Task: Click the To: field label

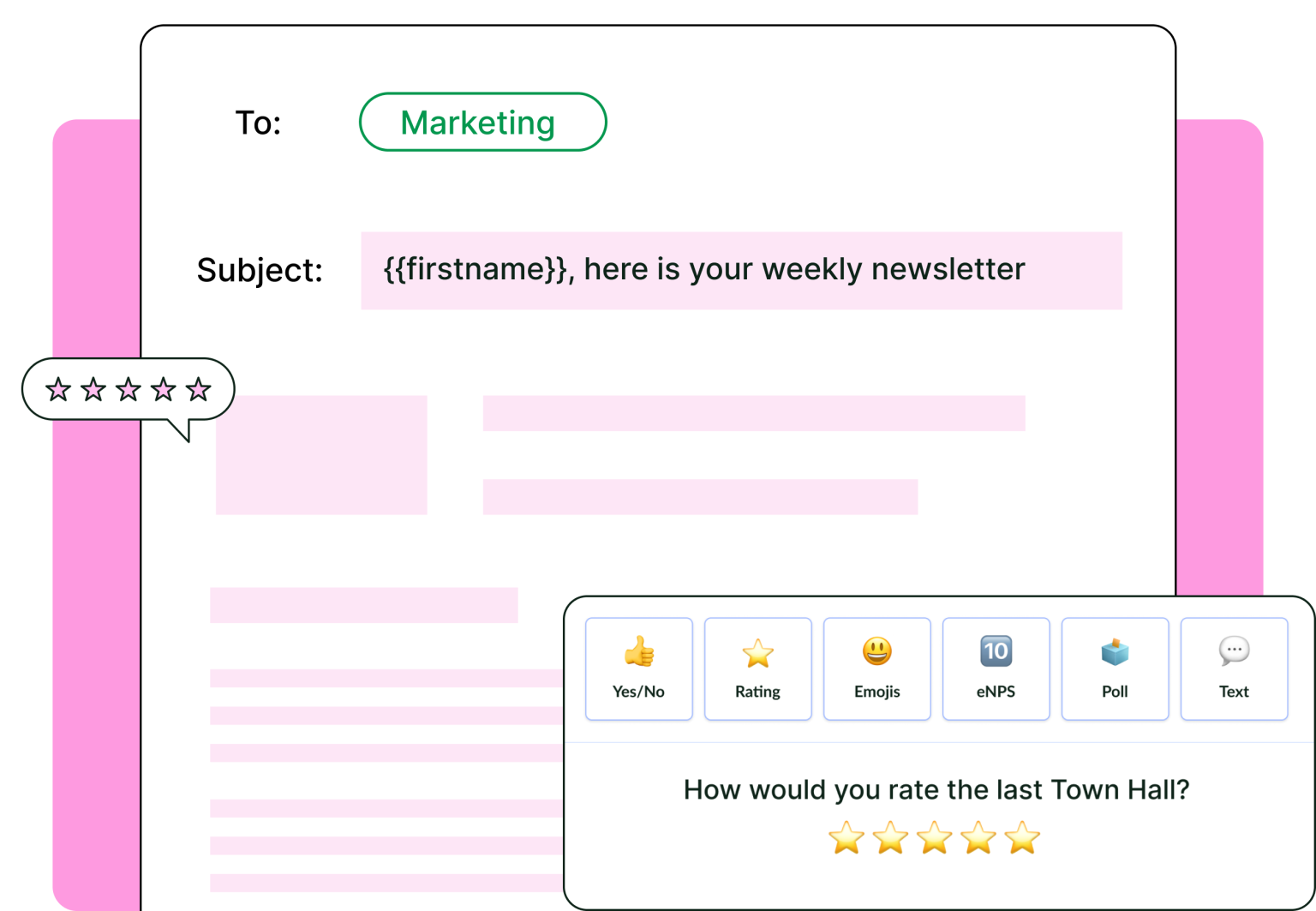Action: click(258, 123)
